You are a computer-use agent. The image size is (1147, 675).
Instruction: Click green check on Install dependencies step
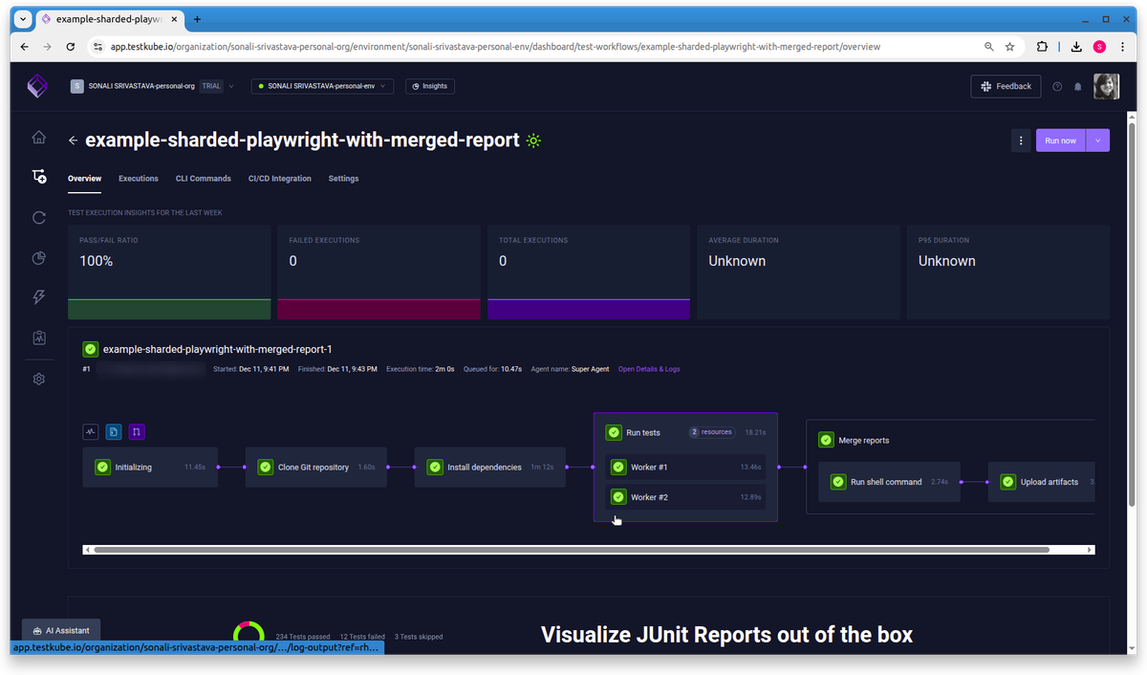[435, 467]
